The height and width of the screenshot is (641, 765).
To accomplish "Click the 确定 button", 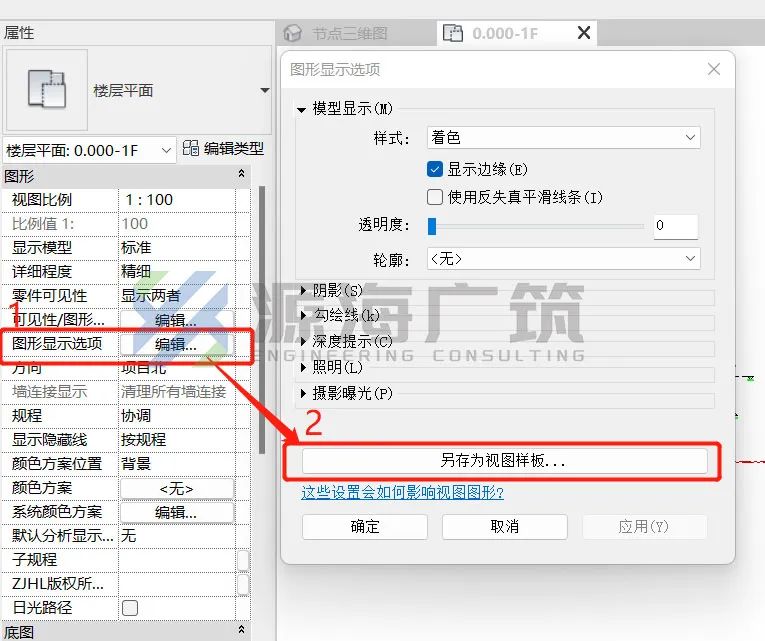I will (365, 527).
